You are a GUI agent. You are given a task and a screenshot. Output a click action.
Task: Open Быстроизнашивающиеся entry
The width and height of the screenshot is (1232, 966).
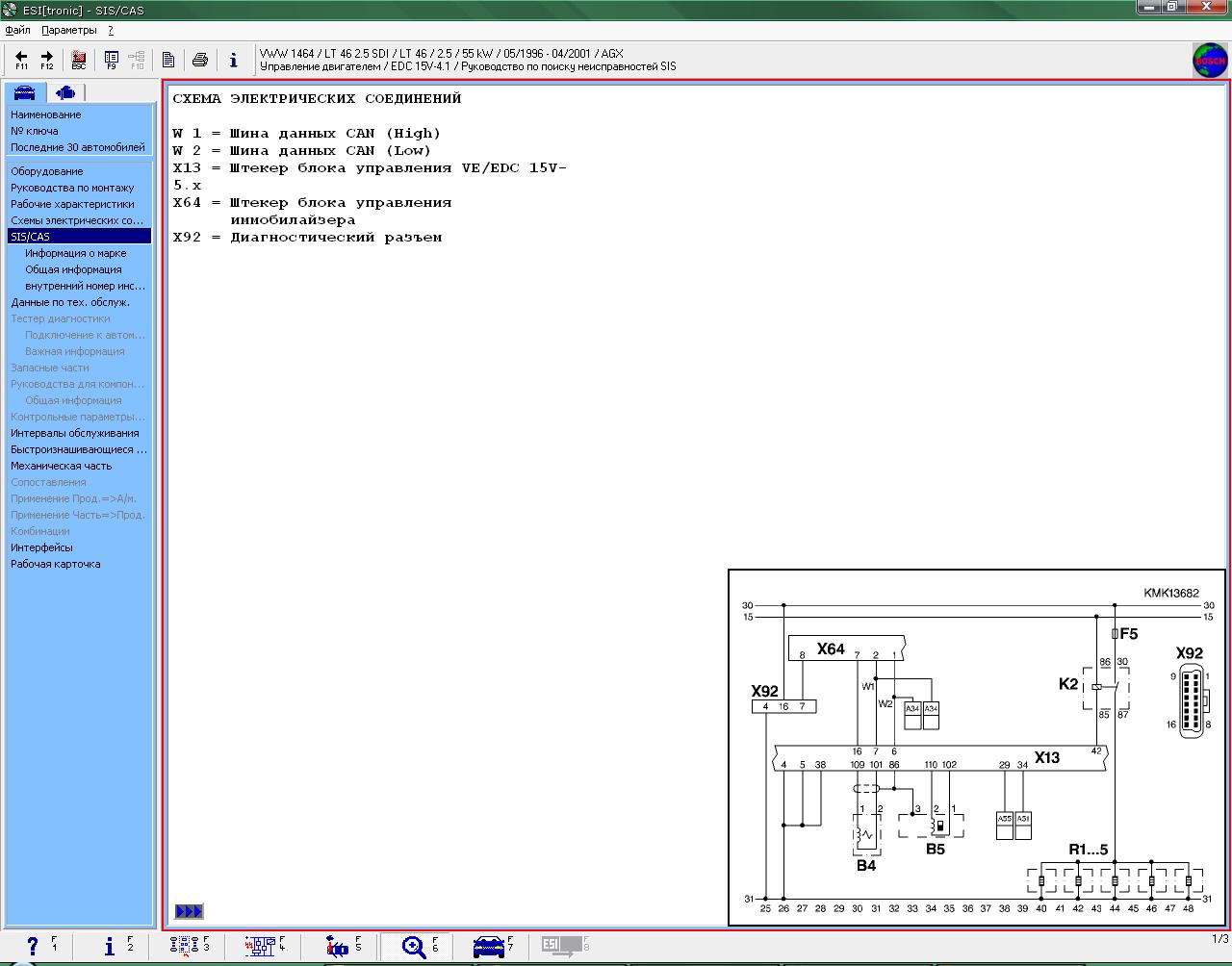[x=79, y=449]
